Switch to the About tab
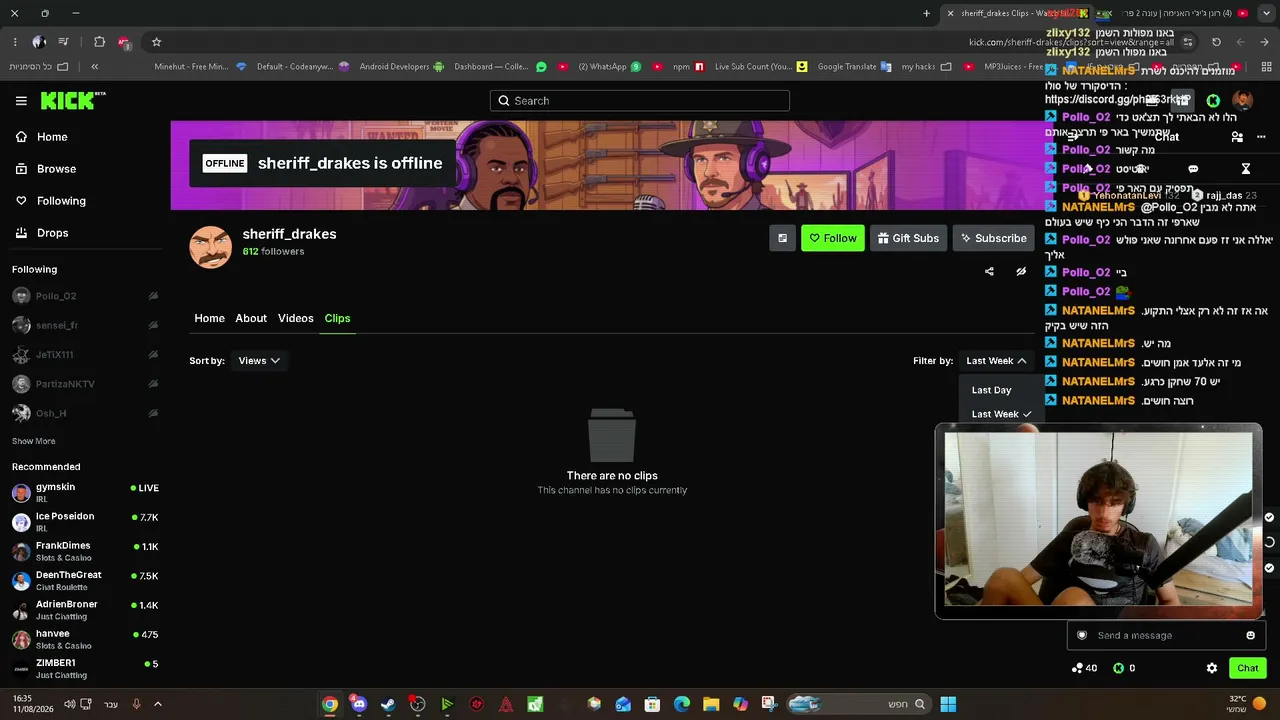Image resolution: width=1280 pixels, height=720 pixels. click(251, 318)
